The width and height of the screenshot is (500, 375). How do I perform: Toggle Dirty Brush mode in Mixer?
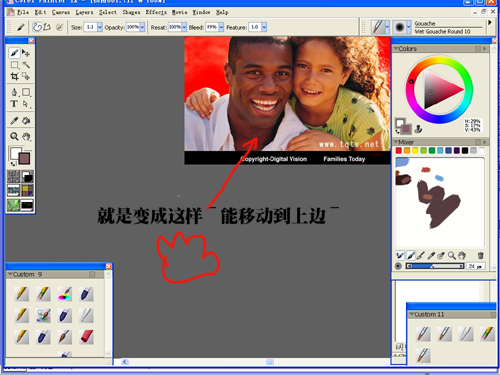(400, 256)
